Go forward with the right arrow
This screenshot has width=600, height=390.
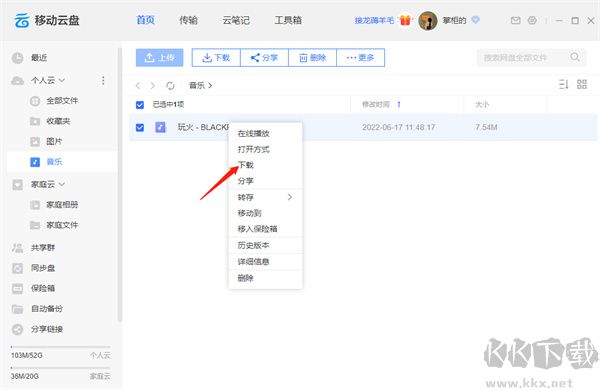tap(153, 85)
